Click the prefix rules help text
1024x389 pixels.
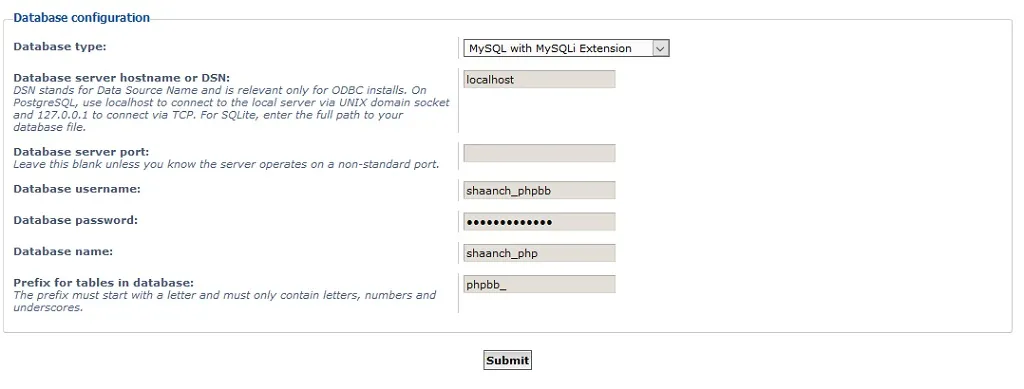225,302
